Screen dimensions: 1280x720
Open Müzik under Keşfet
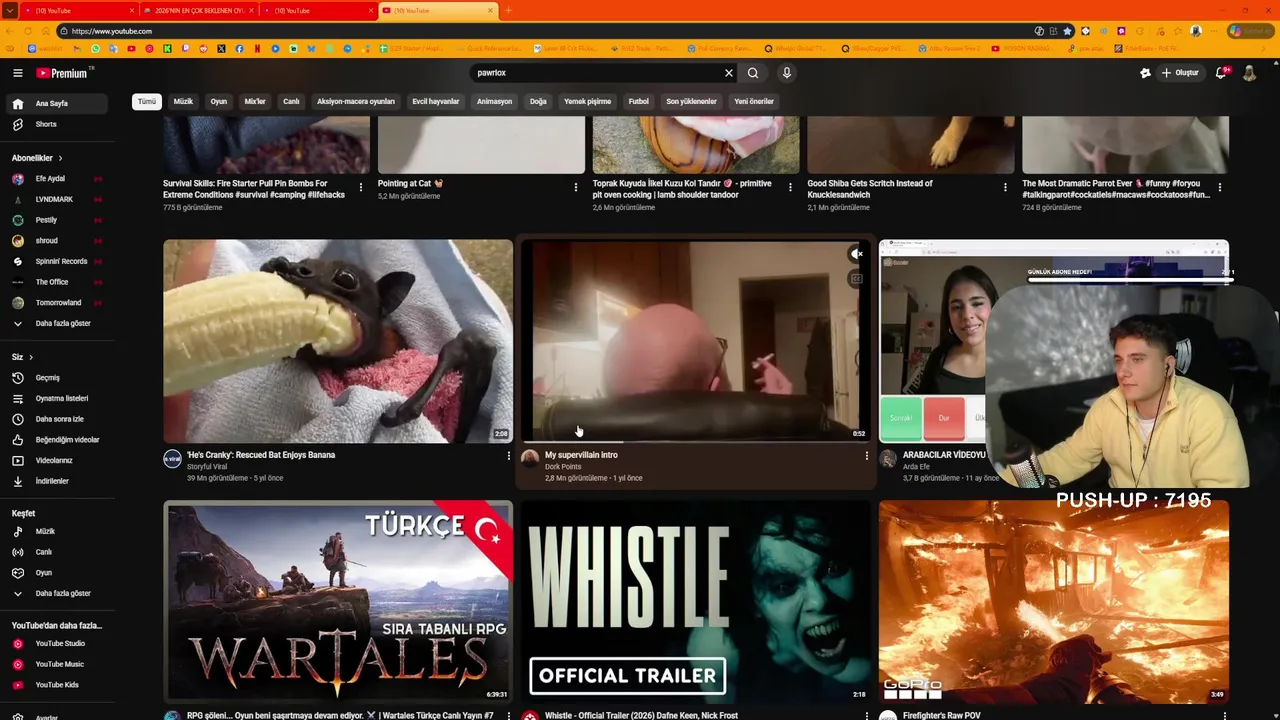(x=57, y=532)
